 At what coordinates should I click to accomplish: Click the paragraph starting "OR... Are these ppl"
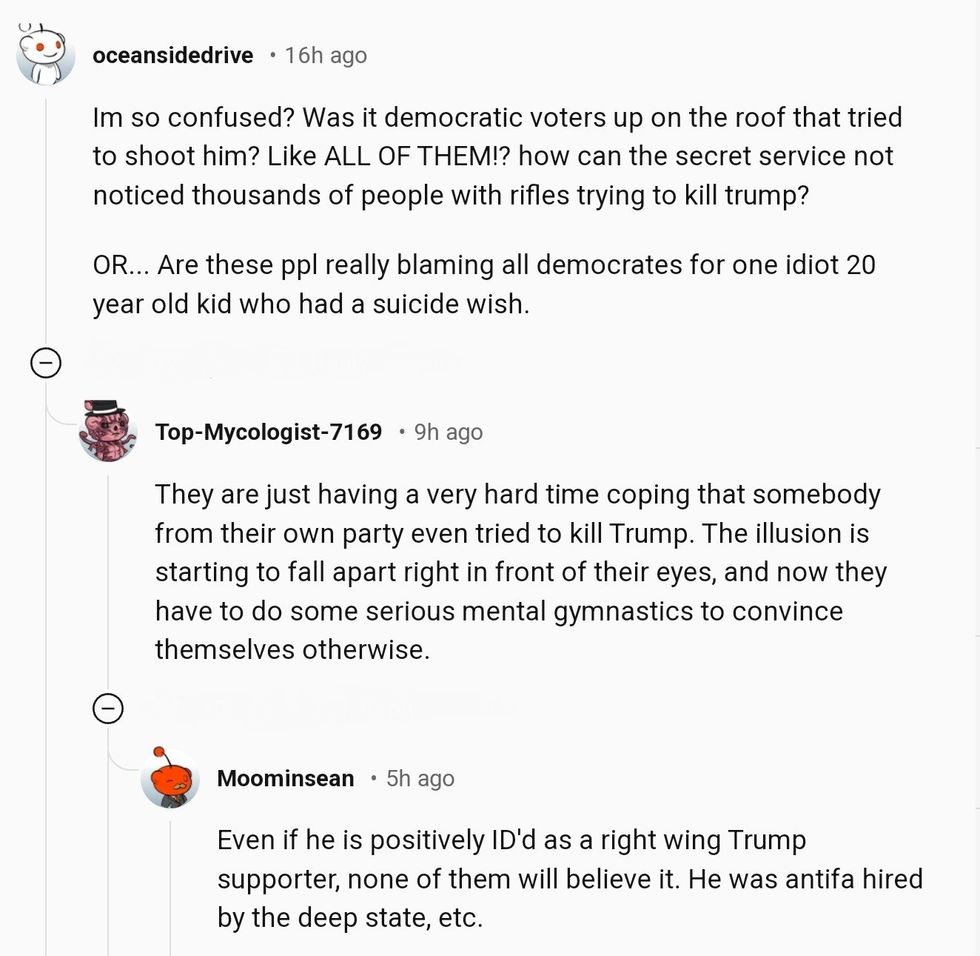pos(483,286)
